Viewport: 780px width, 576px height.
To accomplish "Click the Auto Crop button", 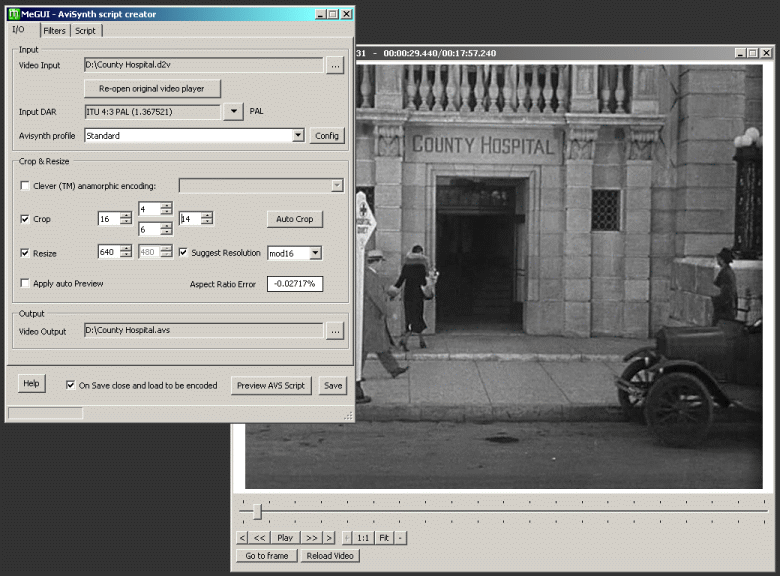I will (x=294, y=219).
